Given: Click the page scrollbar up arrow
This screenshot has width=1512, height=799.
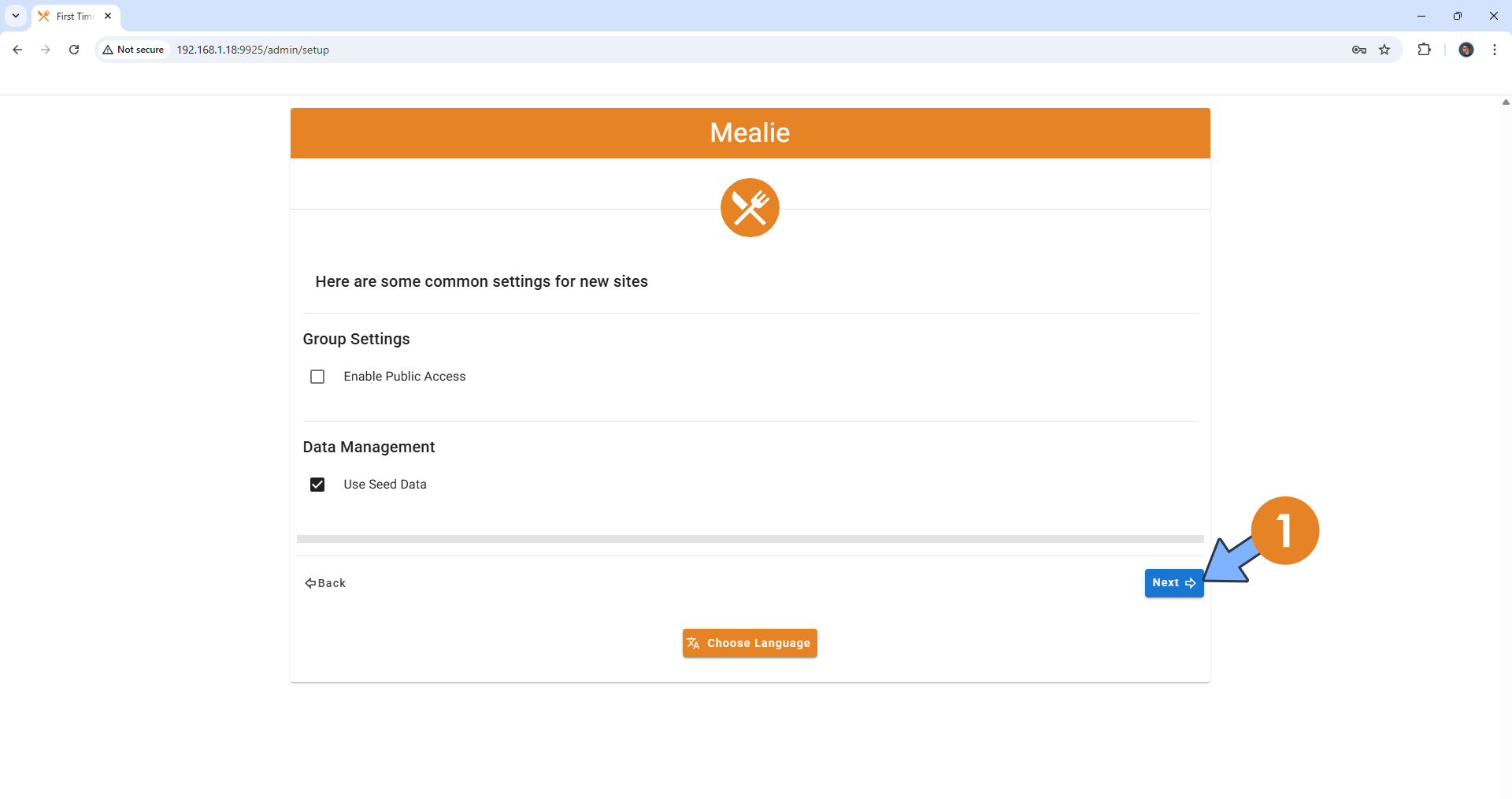Looking at the screenshot, I should tap(1505, 102).
